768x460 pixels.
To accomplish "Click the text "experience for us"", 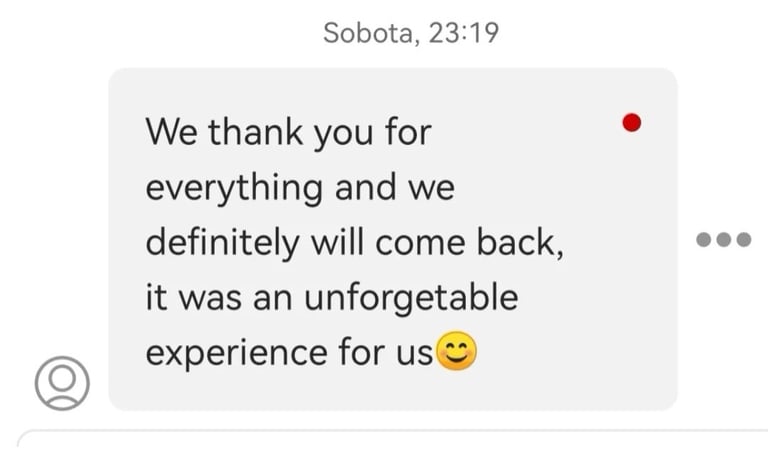I will coord(290,352).
